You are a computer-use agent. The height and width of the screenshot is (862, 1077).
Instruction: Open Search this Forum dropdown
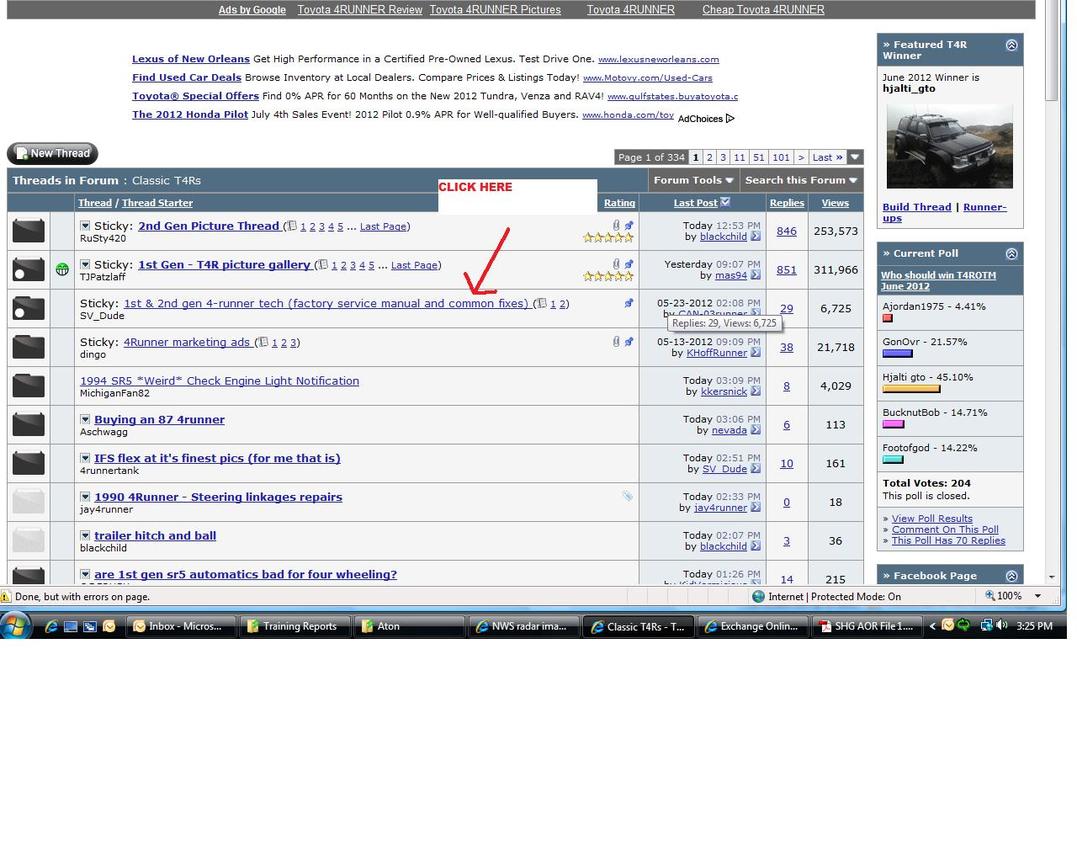click(x=801, y=180)
